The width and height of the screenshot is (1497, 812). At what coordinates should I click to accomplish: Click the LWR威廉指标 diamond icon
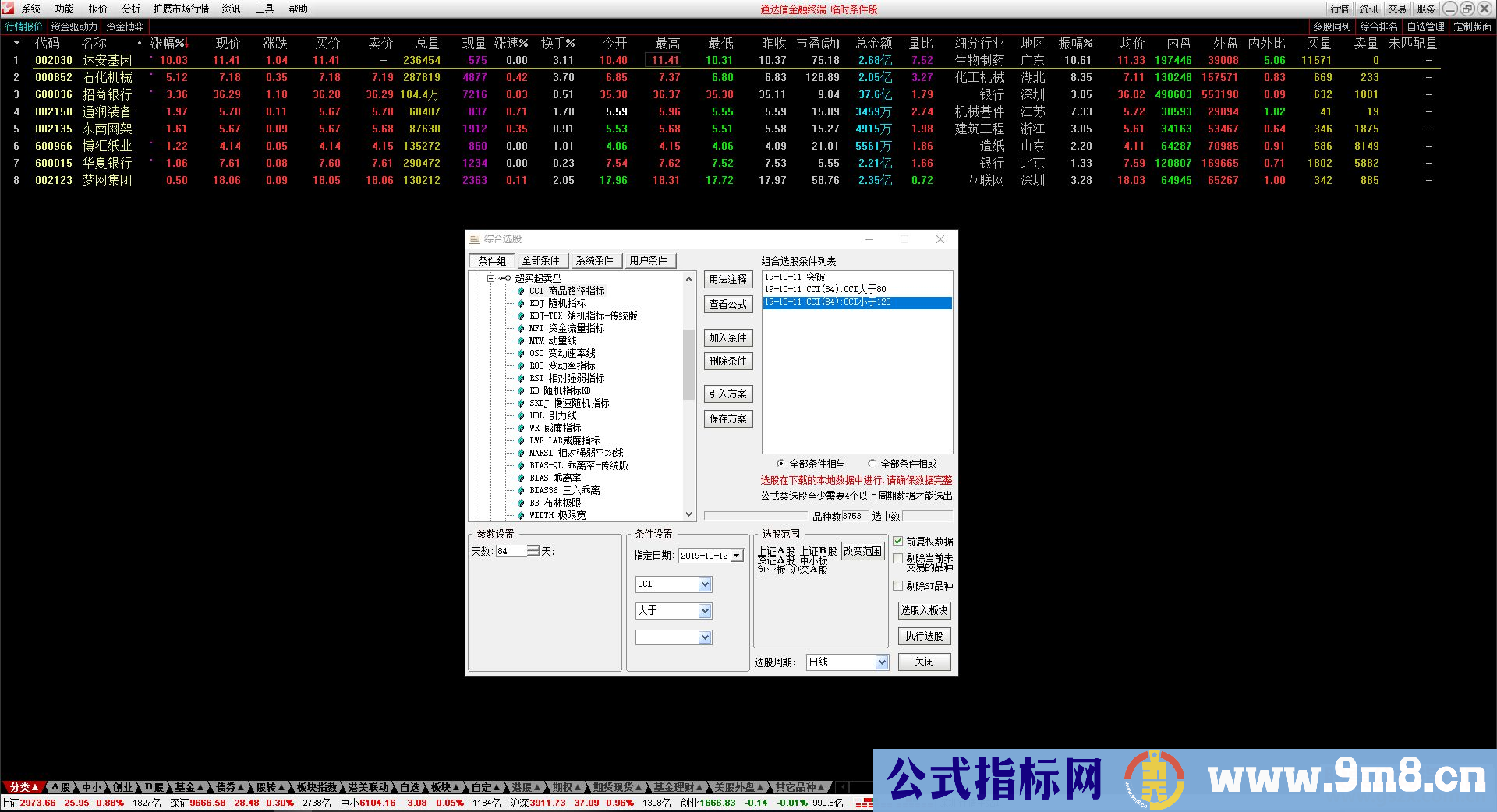click(x=521, y=440)
